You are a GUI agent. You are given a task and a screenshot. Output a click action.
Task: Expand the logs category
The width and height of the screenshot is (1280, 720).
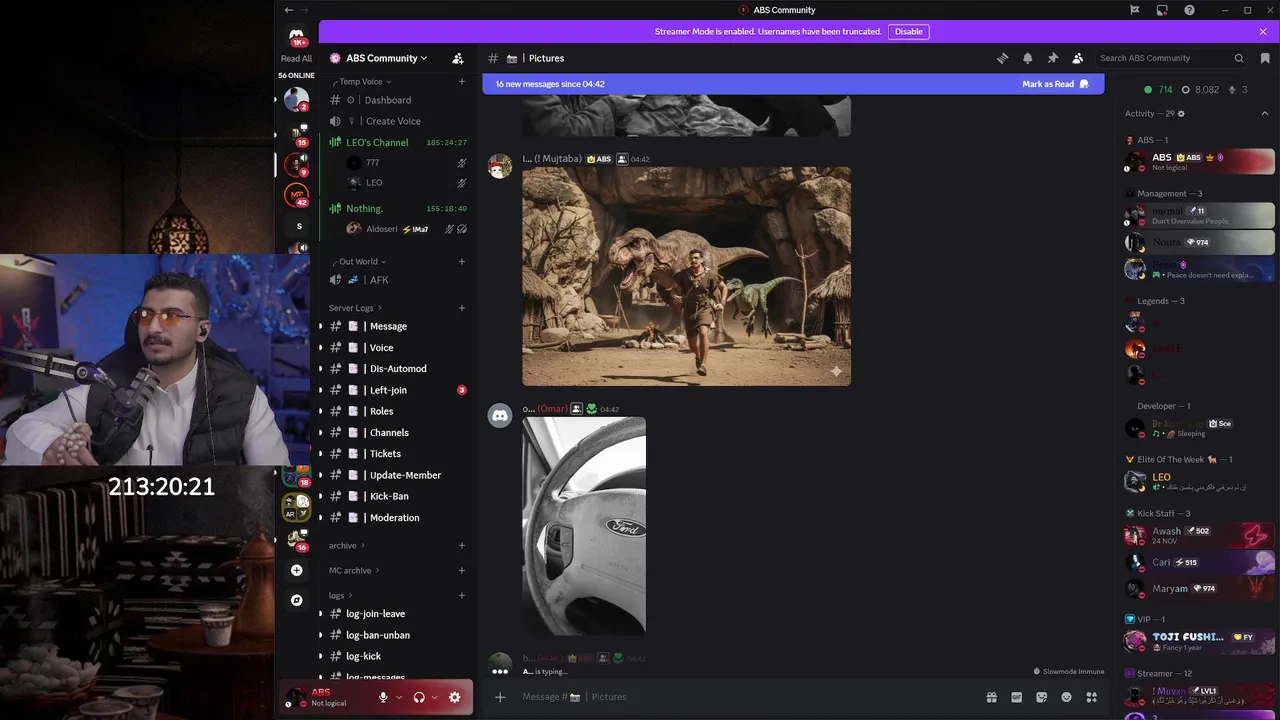click(x=340, y=595)
